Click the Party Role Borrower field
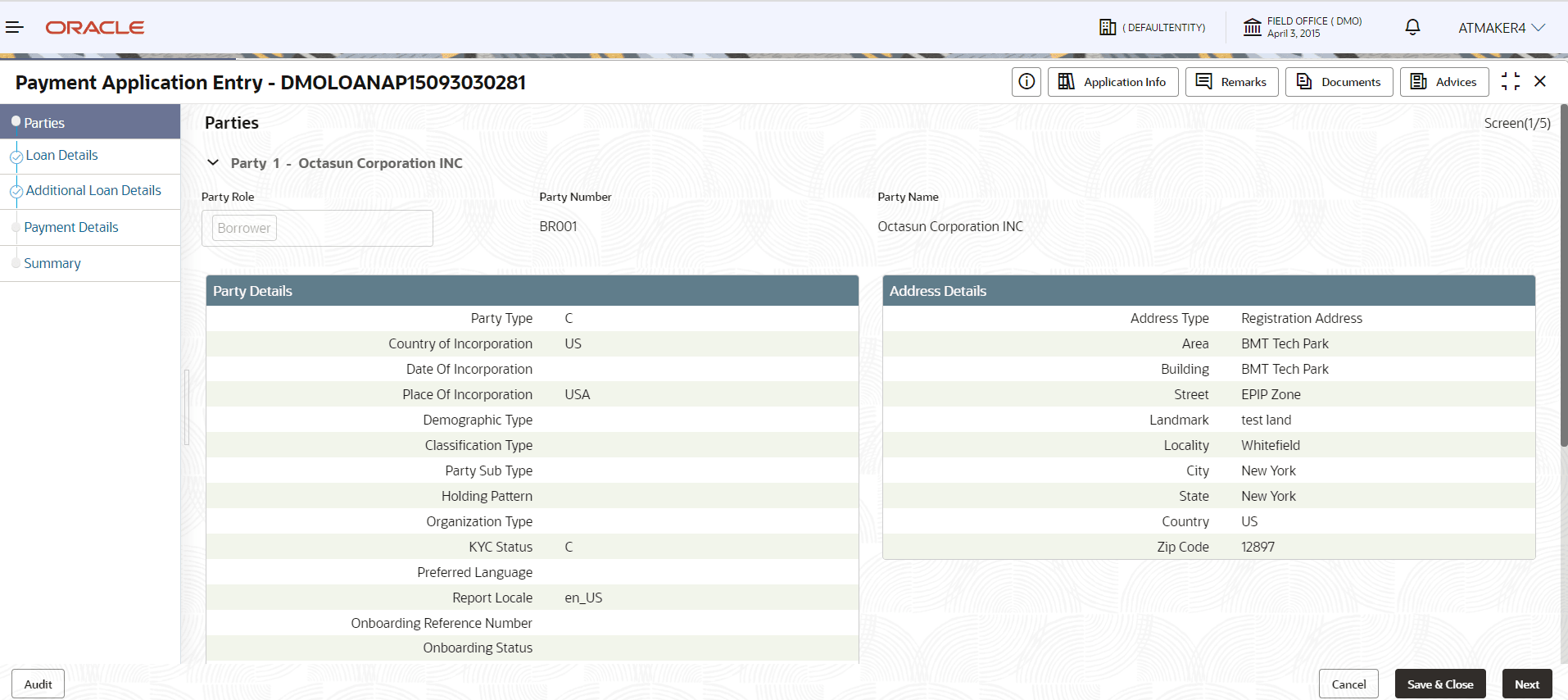Screen dimensions: 1568x700 (317, 228)
